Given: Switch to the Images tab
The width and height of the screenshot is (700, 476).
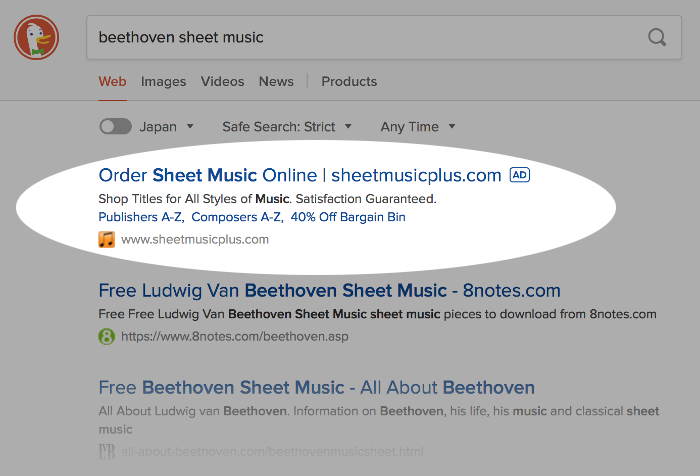Looking at the screenshot, I should [x=163, y=82].
